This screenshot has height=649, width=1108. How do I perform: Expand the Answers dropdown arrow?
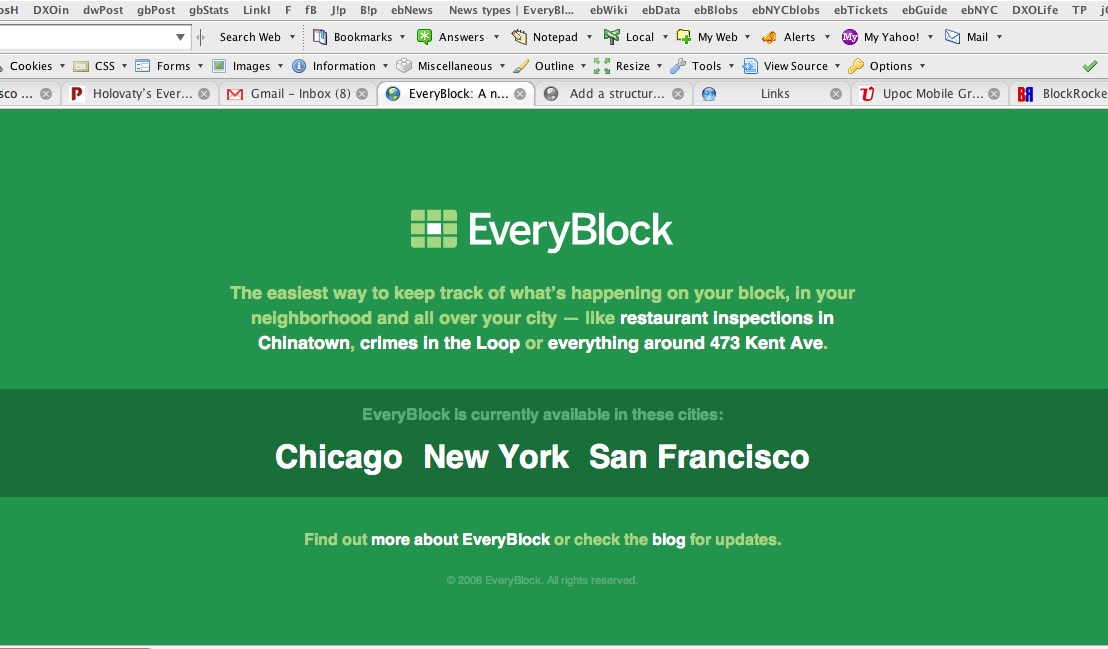pos(496,37)
